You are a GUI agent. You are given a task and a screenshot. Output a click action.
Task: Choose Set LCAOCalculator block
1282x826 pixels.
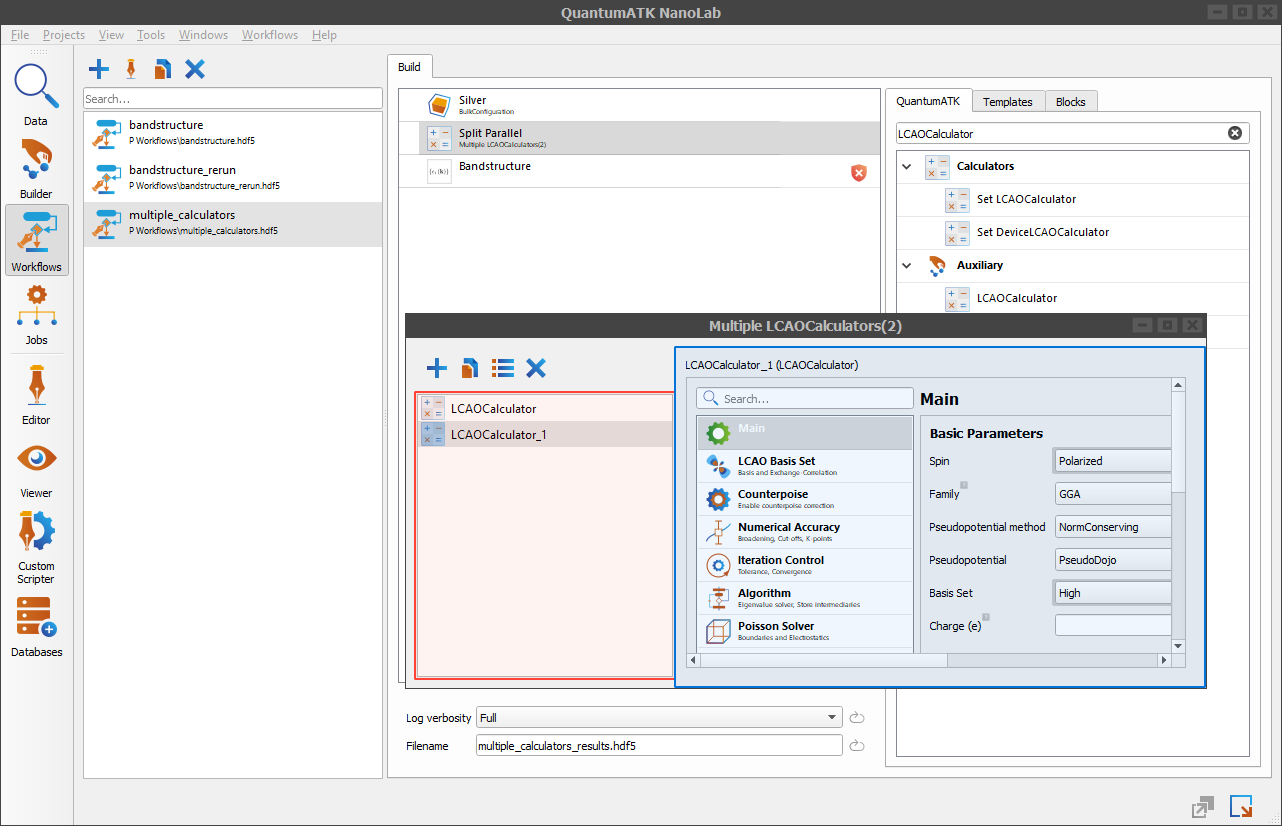tap(1072, 200)
